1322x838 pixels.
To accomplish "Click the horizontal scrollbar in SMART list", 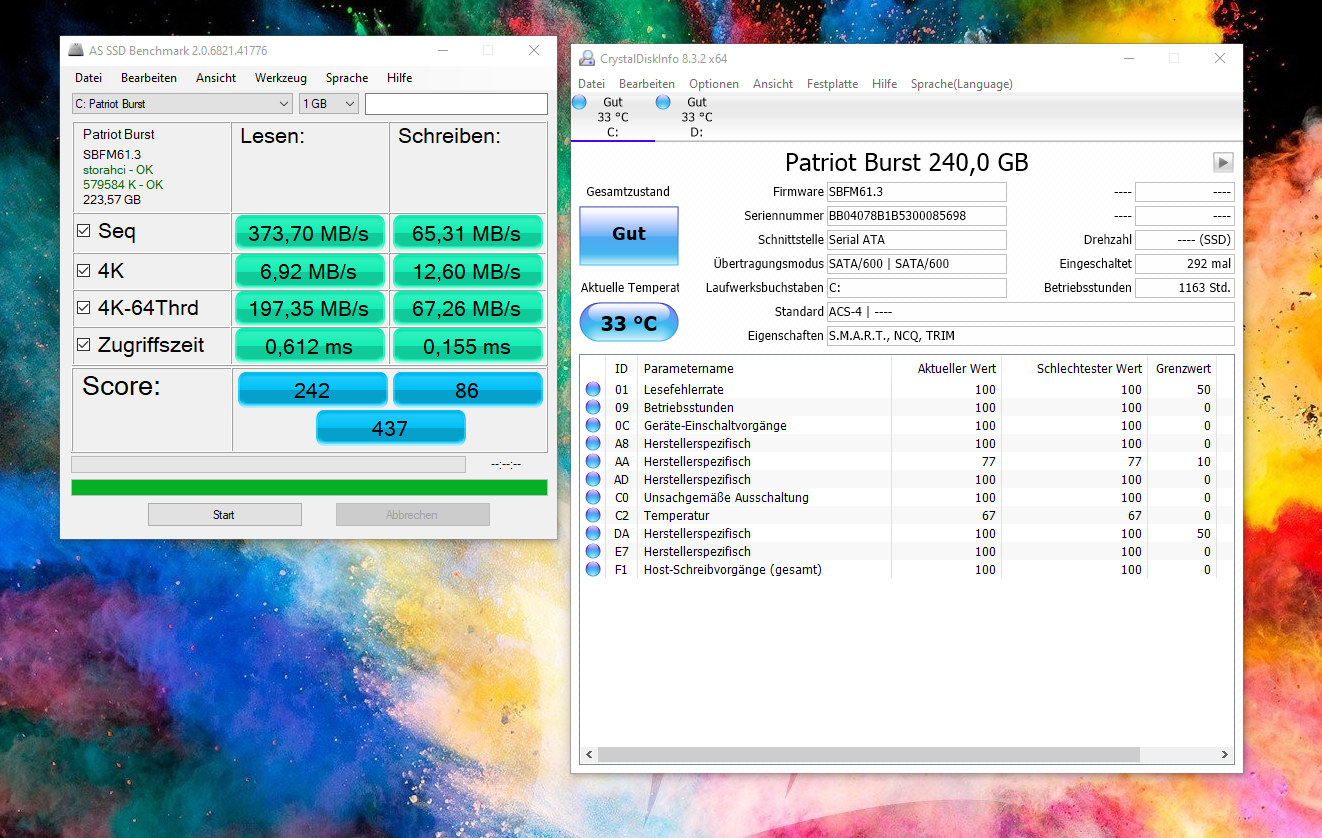I will (x=870, y=755).
